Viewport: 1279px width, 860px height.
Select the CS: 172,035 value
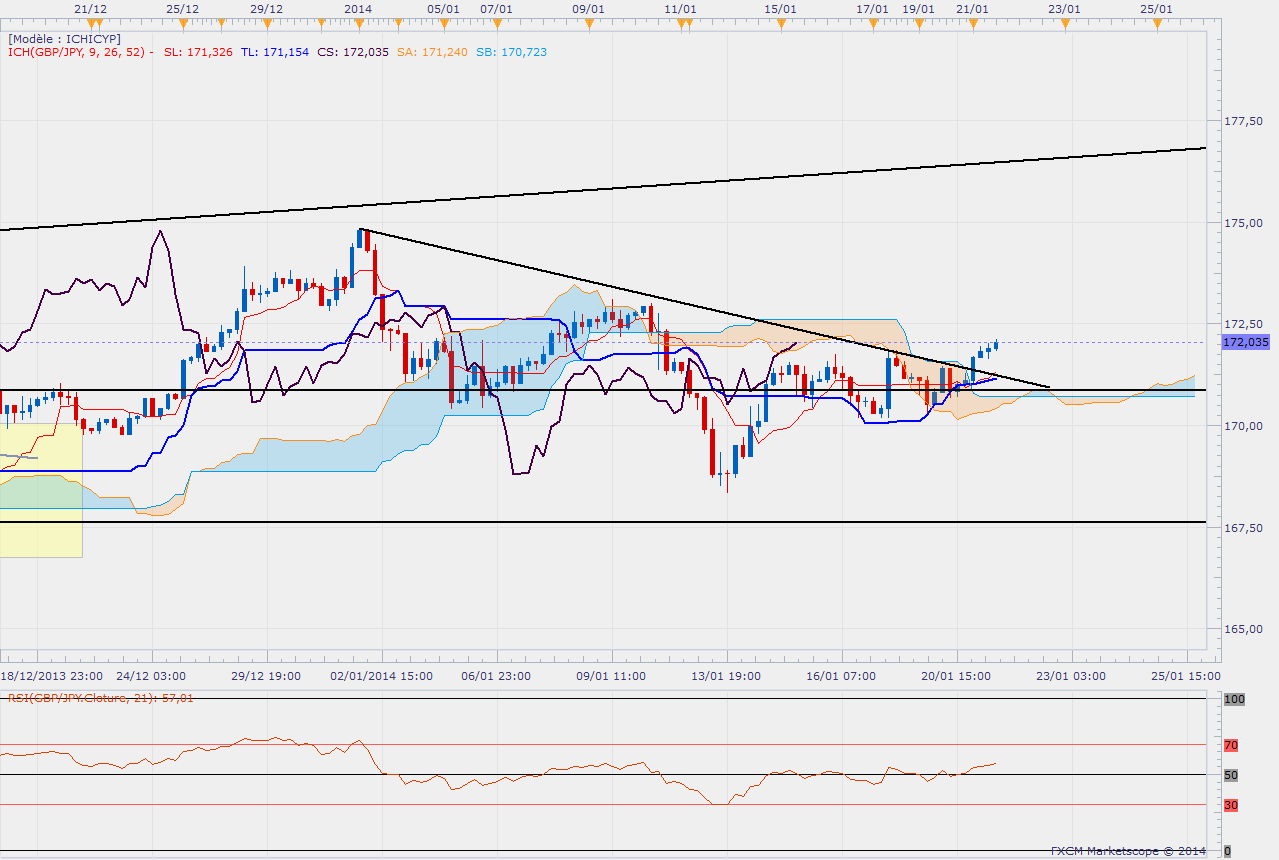tap(352, 52)
